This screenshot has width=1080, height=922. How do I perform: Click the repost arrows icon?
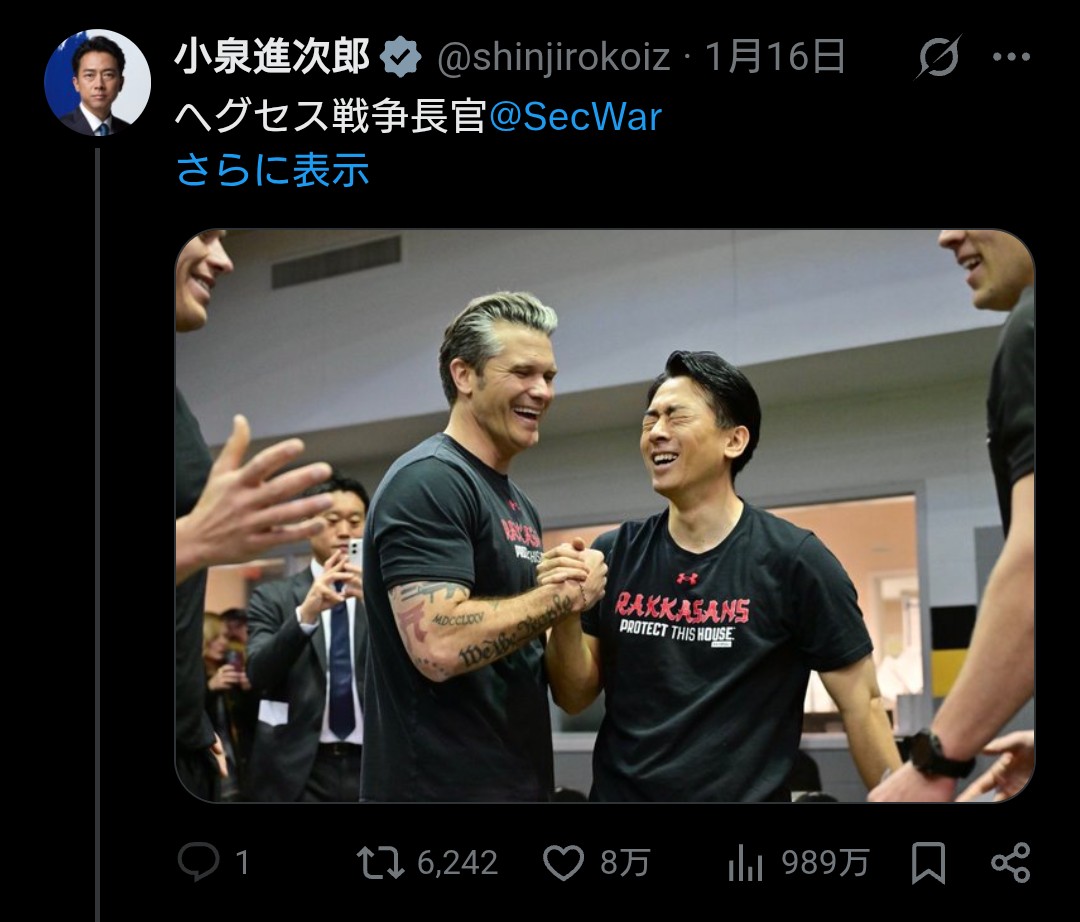tap(380, 863)
